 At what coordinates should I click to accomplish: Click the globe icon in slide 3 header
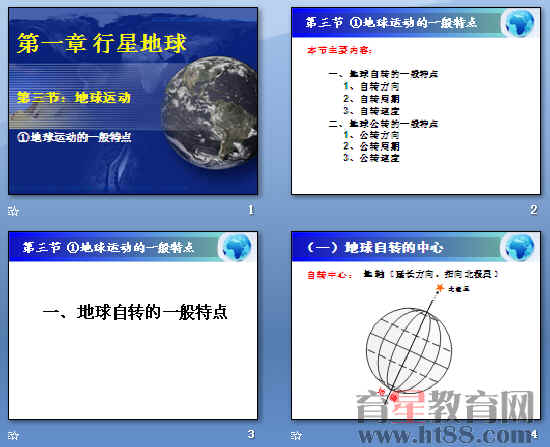(237, 247)
